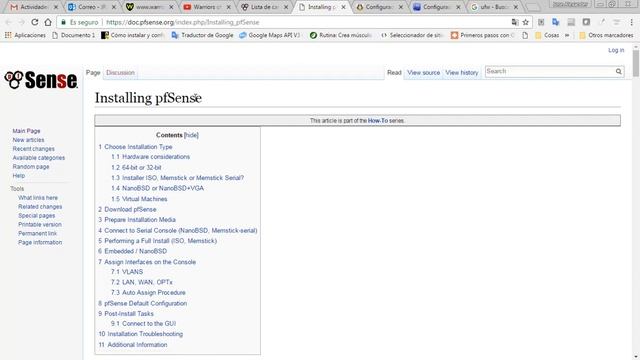Select the Page wiki tab
Image resolution: width=640 pixels, height=360 pixels.
click(x=93, y=73)
